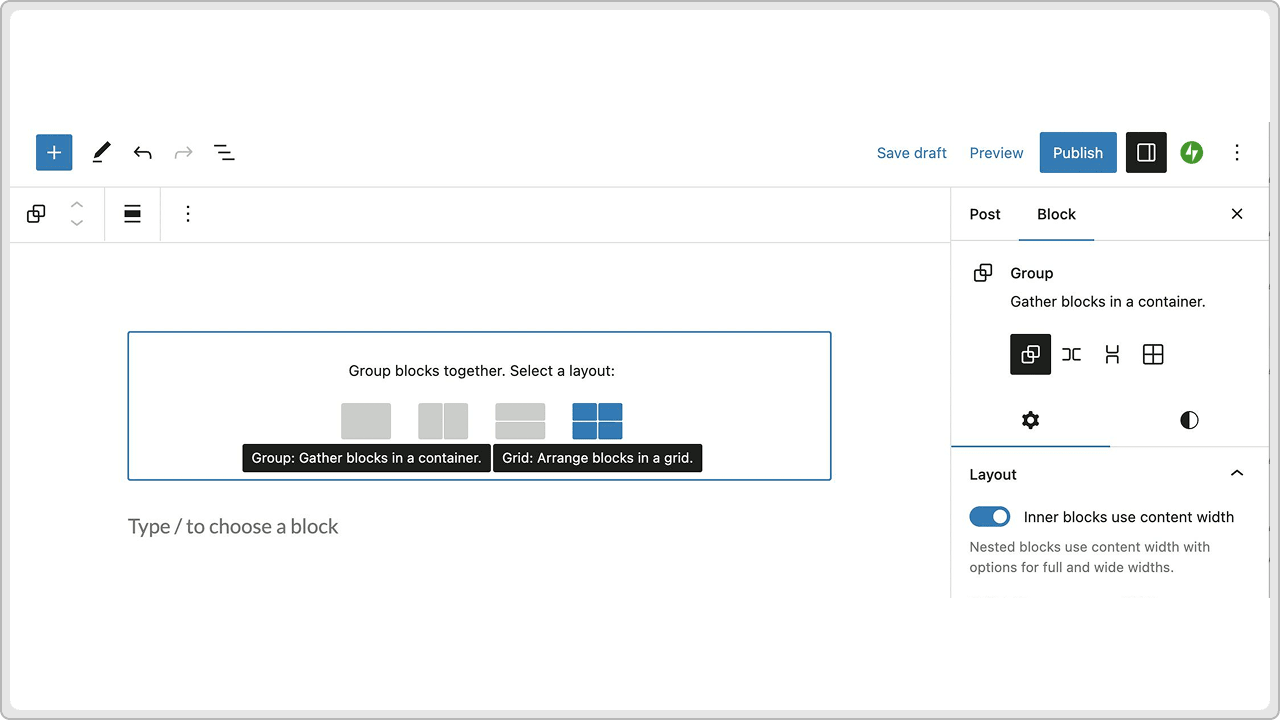Select the Grid variation icon in sidebar

coord(1153,355)
